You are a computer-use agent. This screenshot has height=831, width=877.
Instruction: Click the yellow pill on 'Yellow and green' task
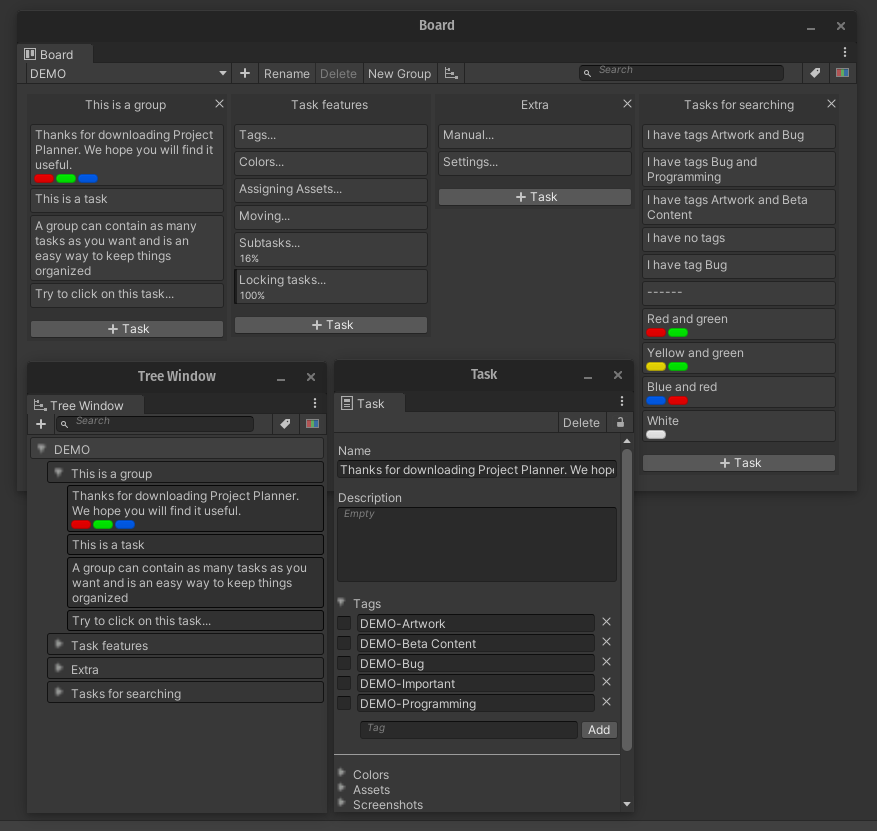(656, 367)
